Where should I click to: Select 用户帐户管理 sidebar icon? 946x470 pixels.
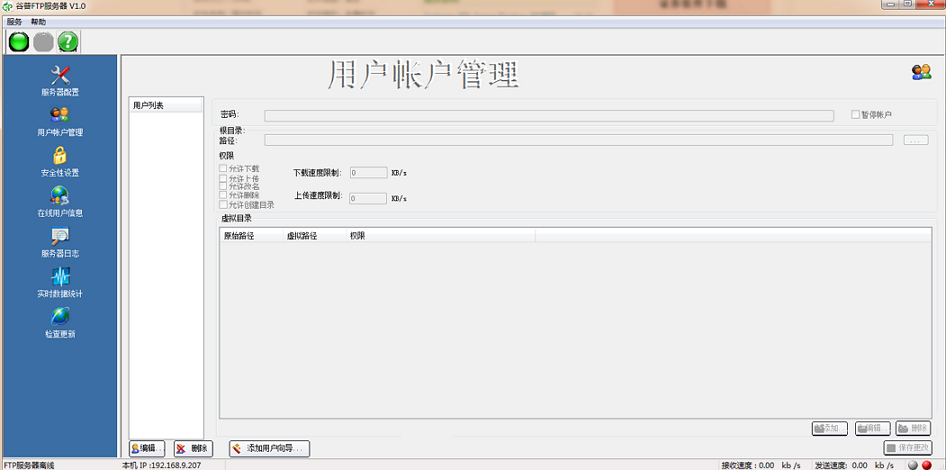tap(60, 115)
